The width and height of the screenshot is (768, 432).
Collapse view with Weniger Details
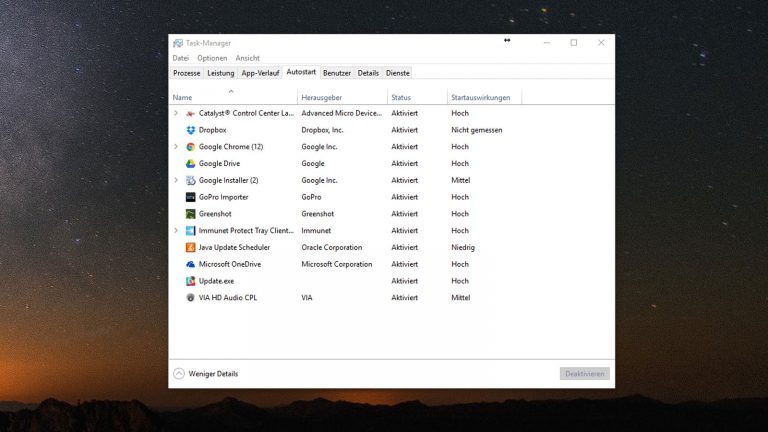pyautogui.click(x=205, y=374)
